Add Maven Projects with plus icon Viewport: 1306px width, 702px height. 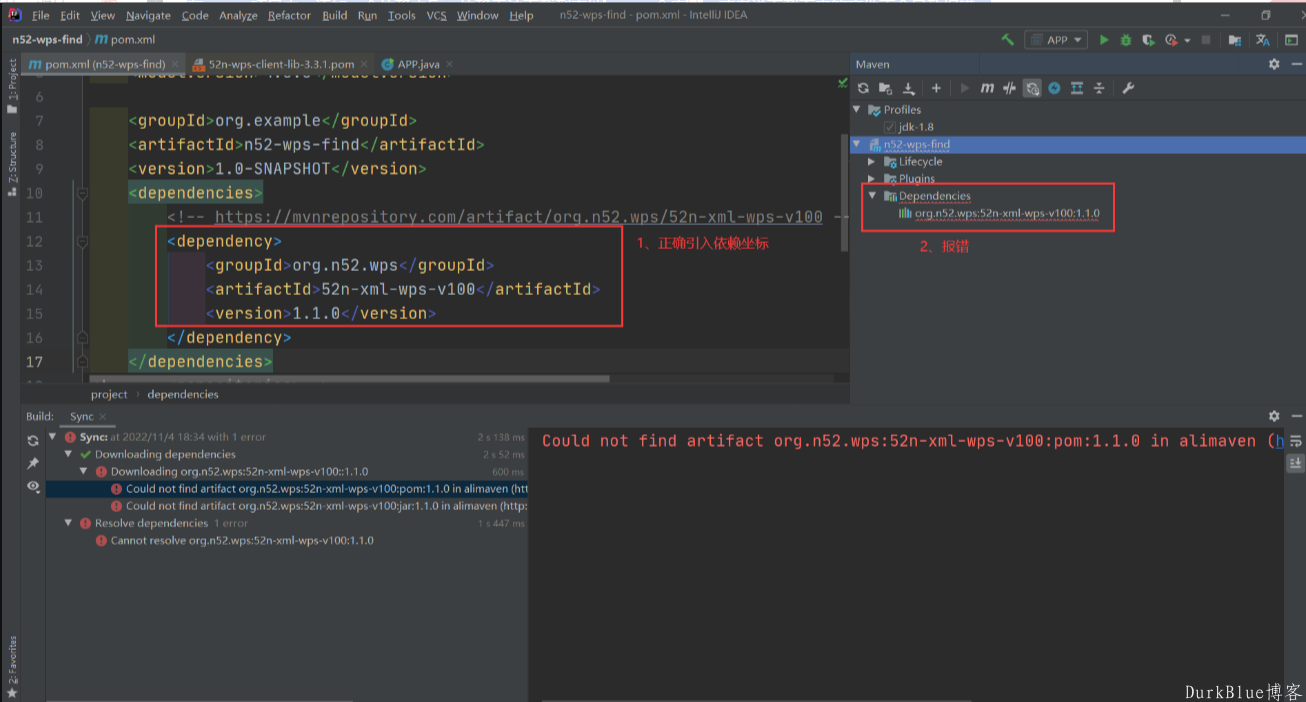936,88
